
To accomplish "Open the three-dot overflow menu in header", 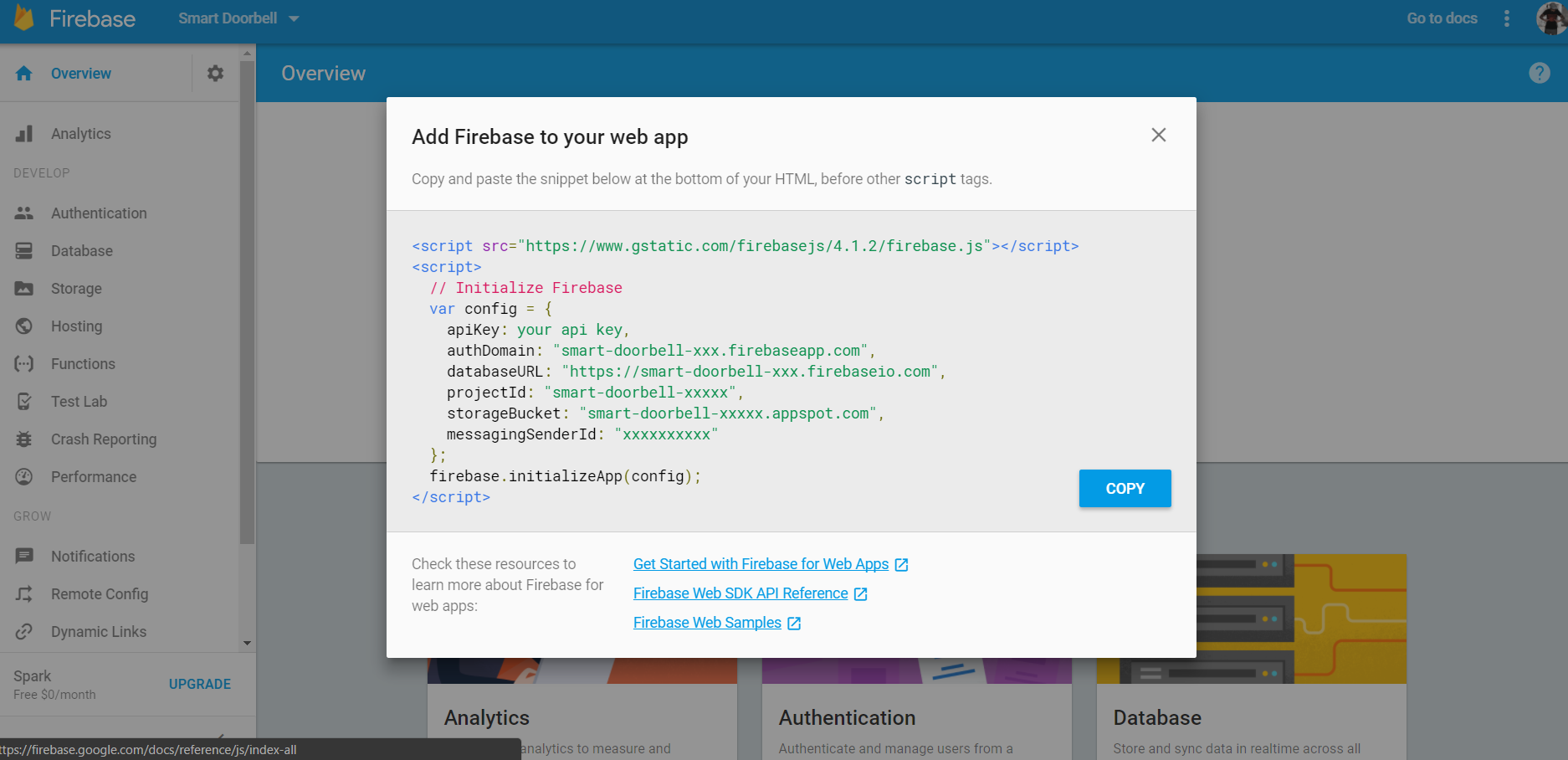I will point(1507,18).
